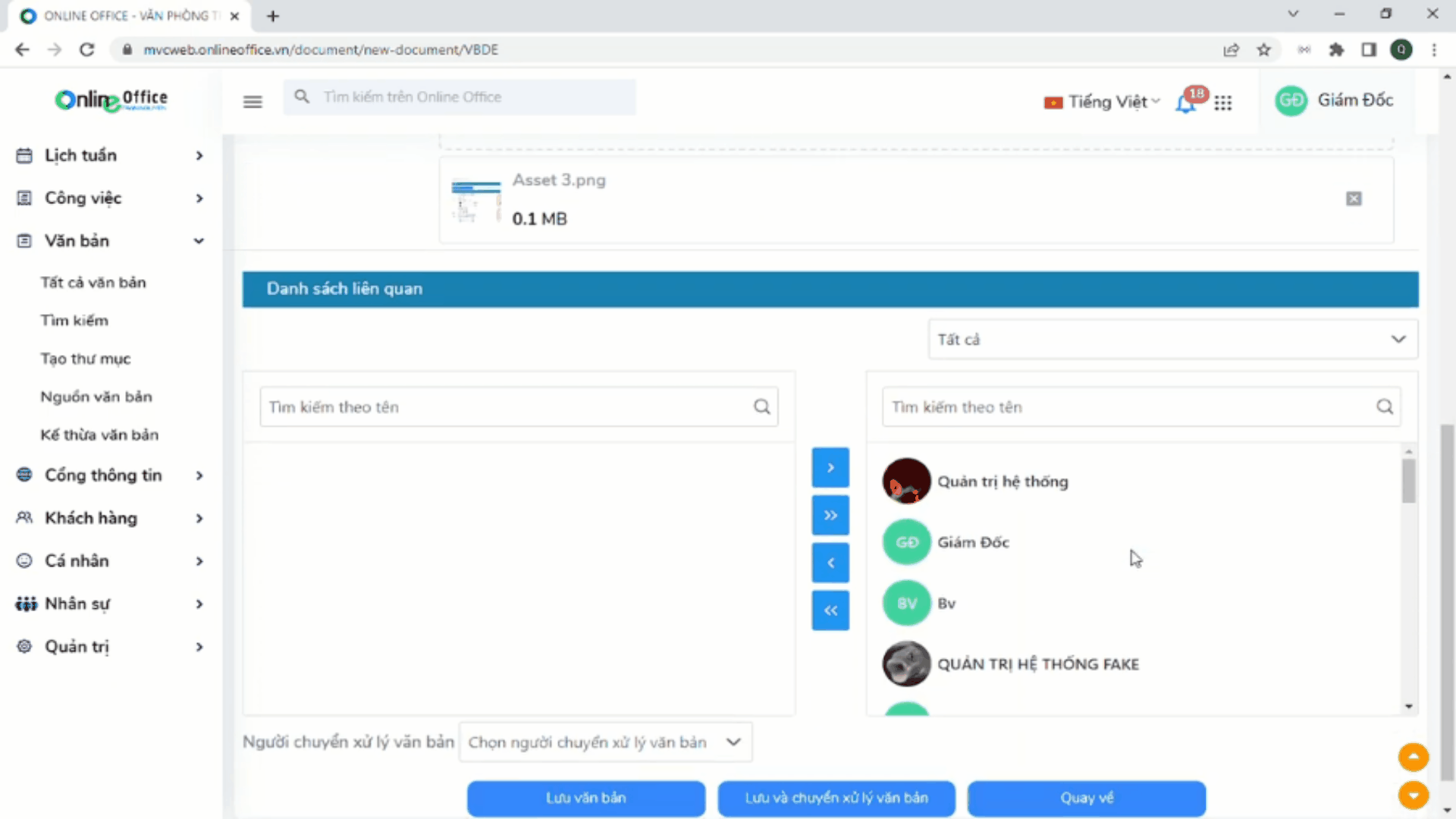
Task: Open Tất cả văn bản submenu item
Action: point(93,282)
